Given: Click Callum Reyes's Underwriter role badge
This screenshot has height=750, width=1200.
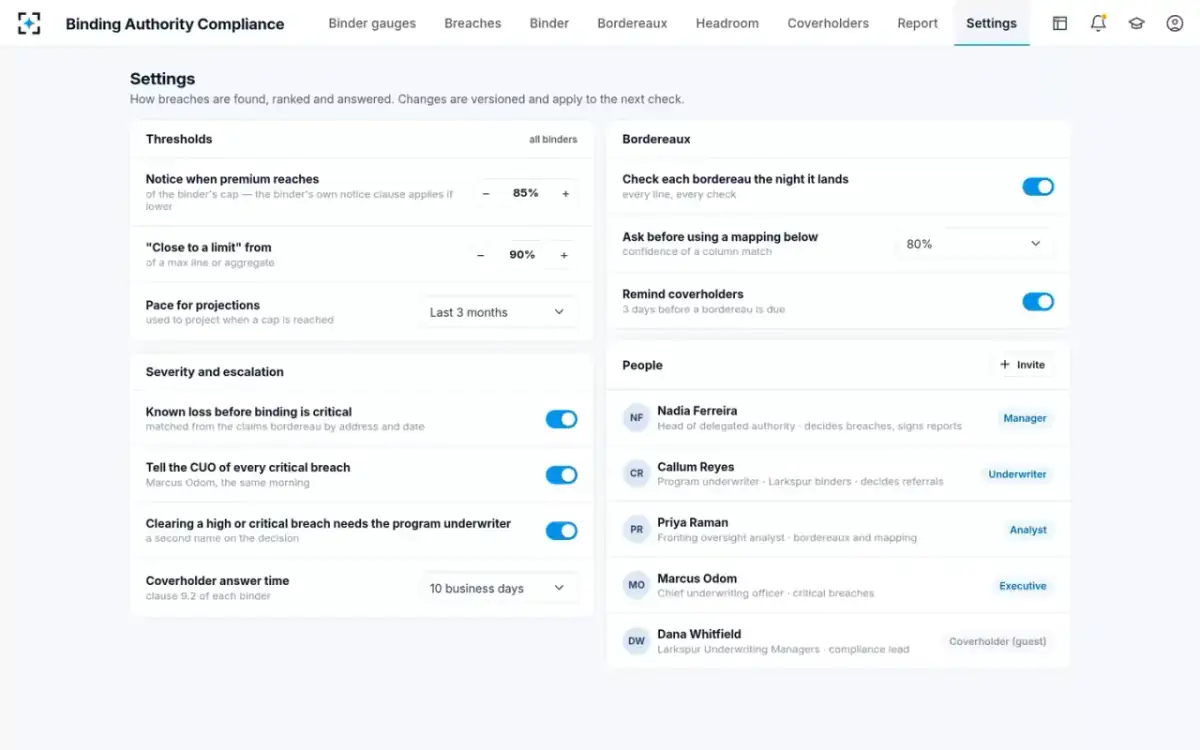Looking at the screenshot, I should (x=1017, y=474).
